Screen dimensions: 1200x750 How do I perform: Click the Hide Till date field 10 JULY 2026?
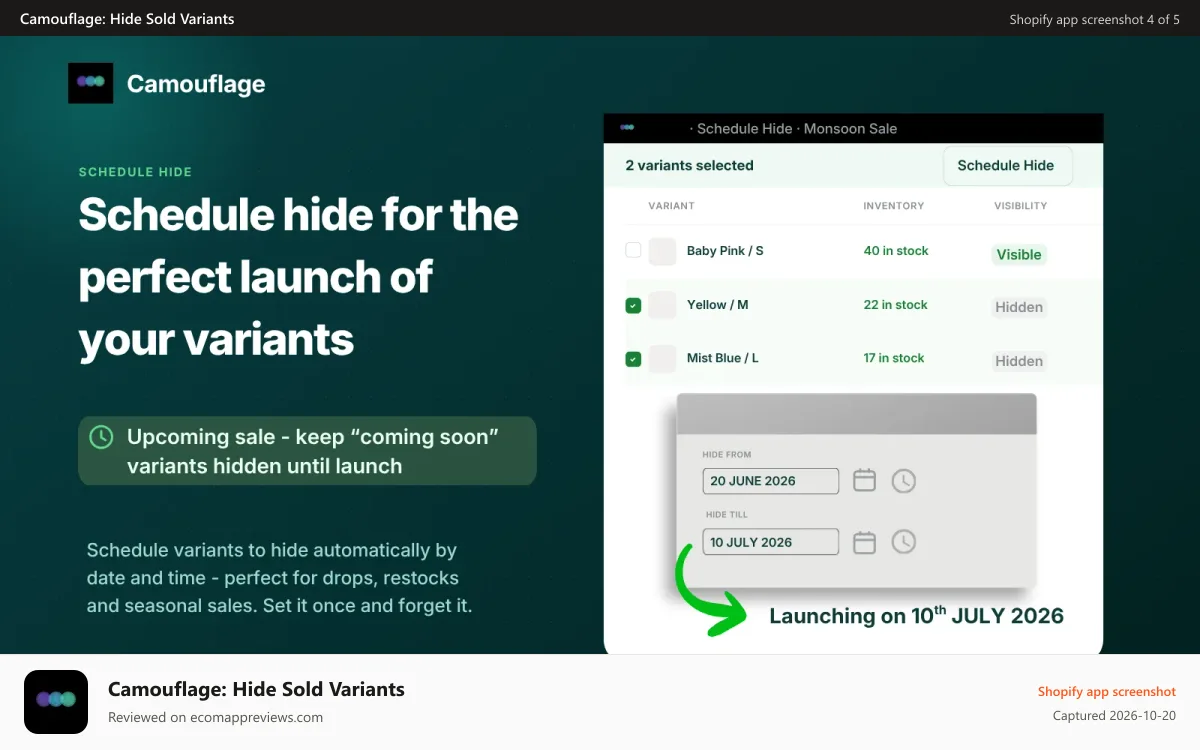[771, 542]
